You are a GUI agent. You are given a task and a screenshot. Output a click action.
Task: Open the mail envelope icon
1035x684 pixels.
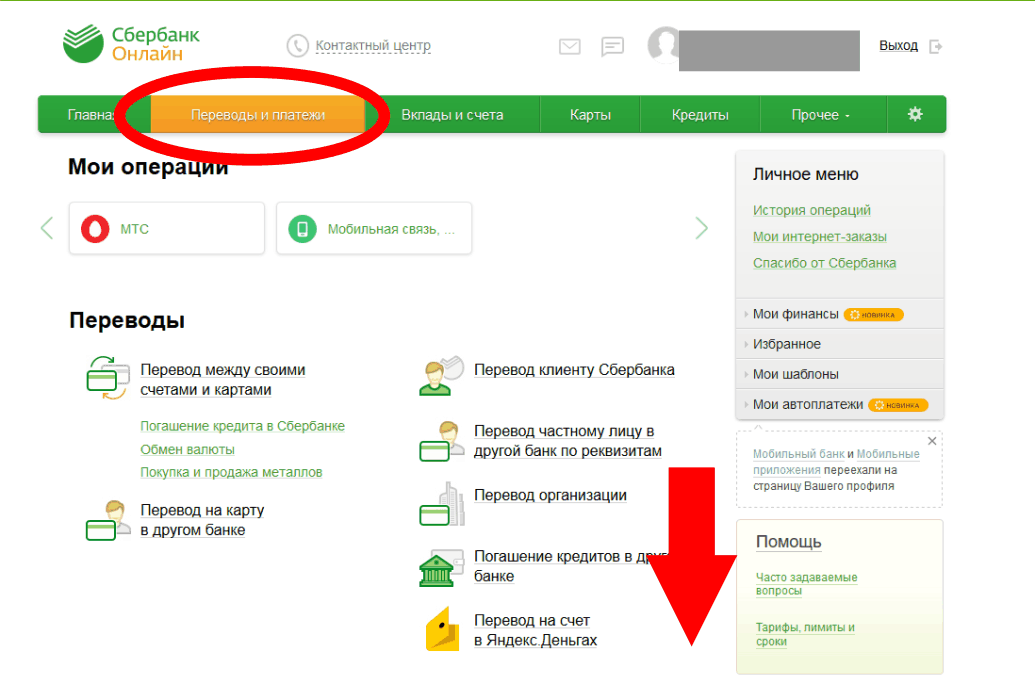coord(570,46)
